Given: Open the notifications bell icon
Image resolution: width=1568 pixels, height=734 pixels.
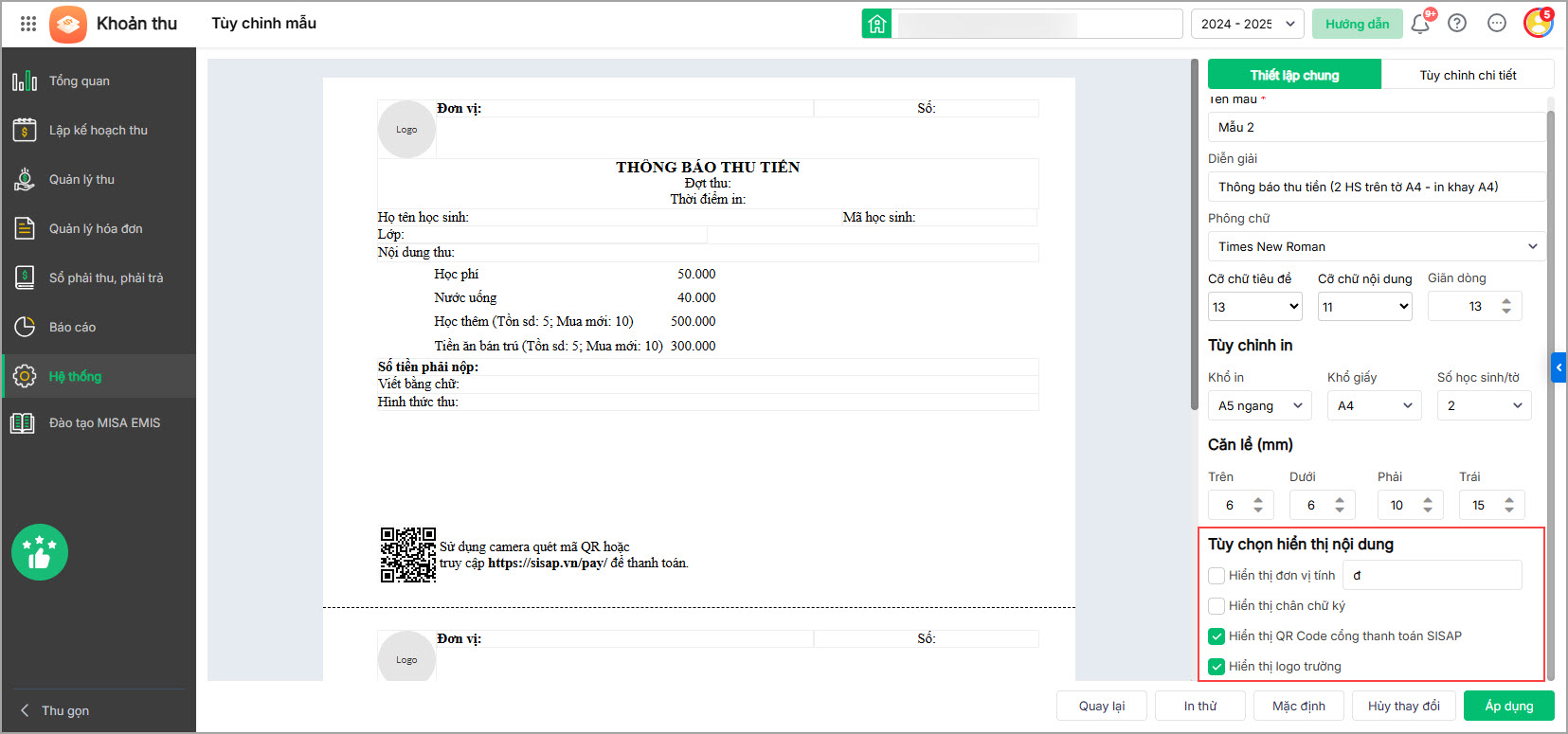Looking at the screenshot, I should [x=1420, y=24].
